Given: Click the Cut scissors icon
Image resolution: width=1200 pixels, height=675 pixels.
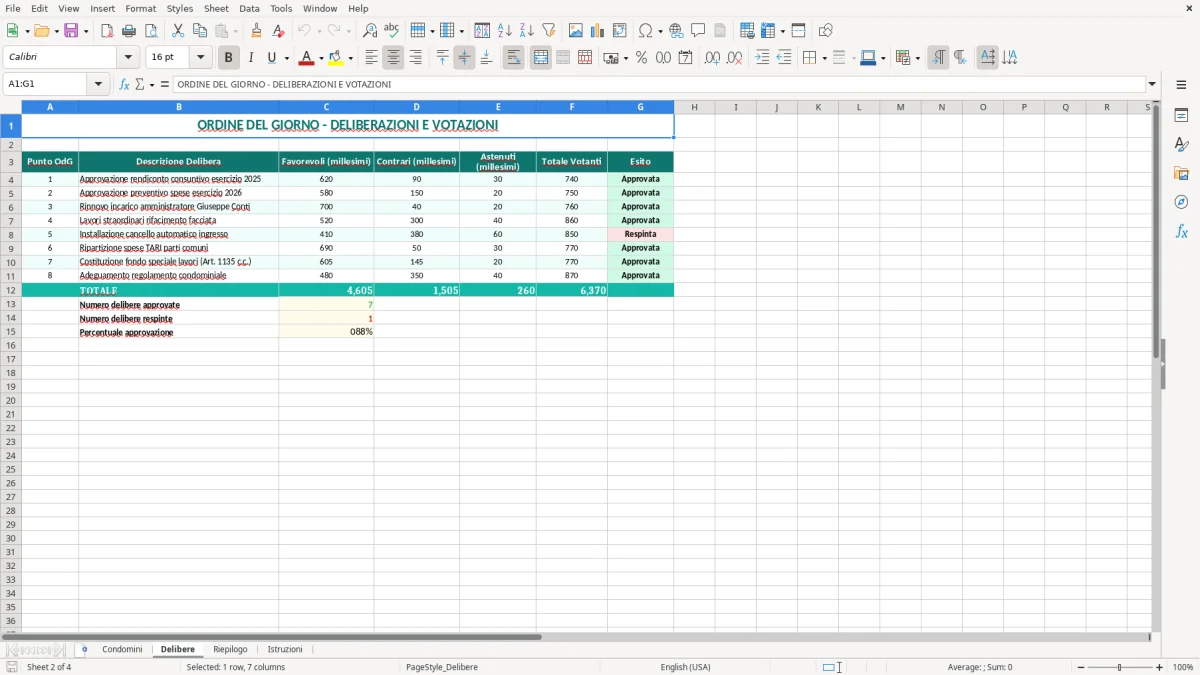Looking at the screenshot, I should click(x=178, y=31).
